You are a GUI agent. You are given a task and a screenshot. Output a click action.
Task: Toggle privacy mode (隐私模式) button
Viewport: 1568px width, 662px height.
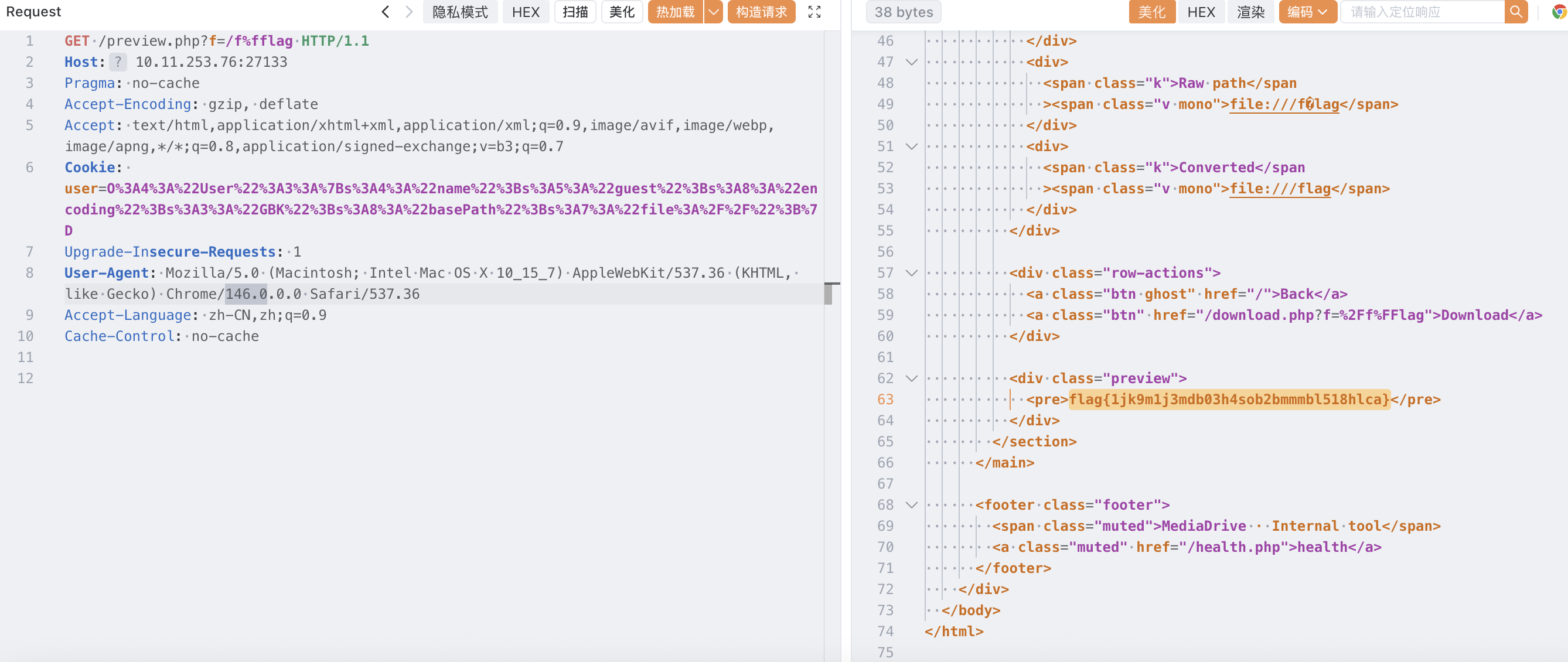point(459,12)
